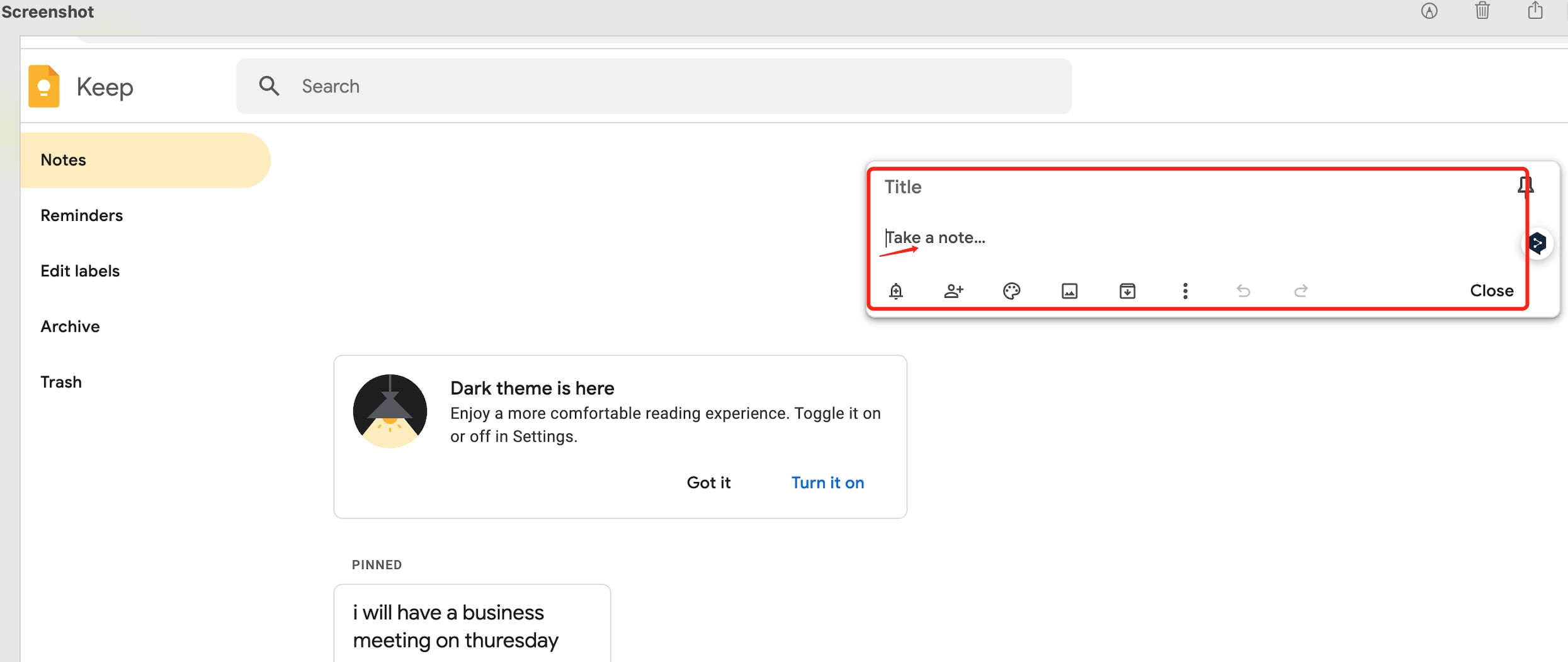
Task: Click the share icon in Screenshot titlebar
Action: (1535, 11)
